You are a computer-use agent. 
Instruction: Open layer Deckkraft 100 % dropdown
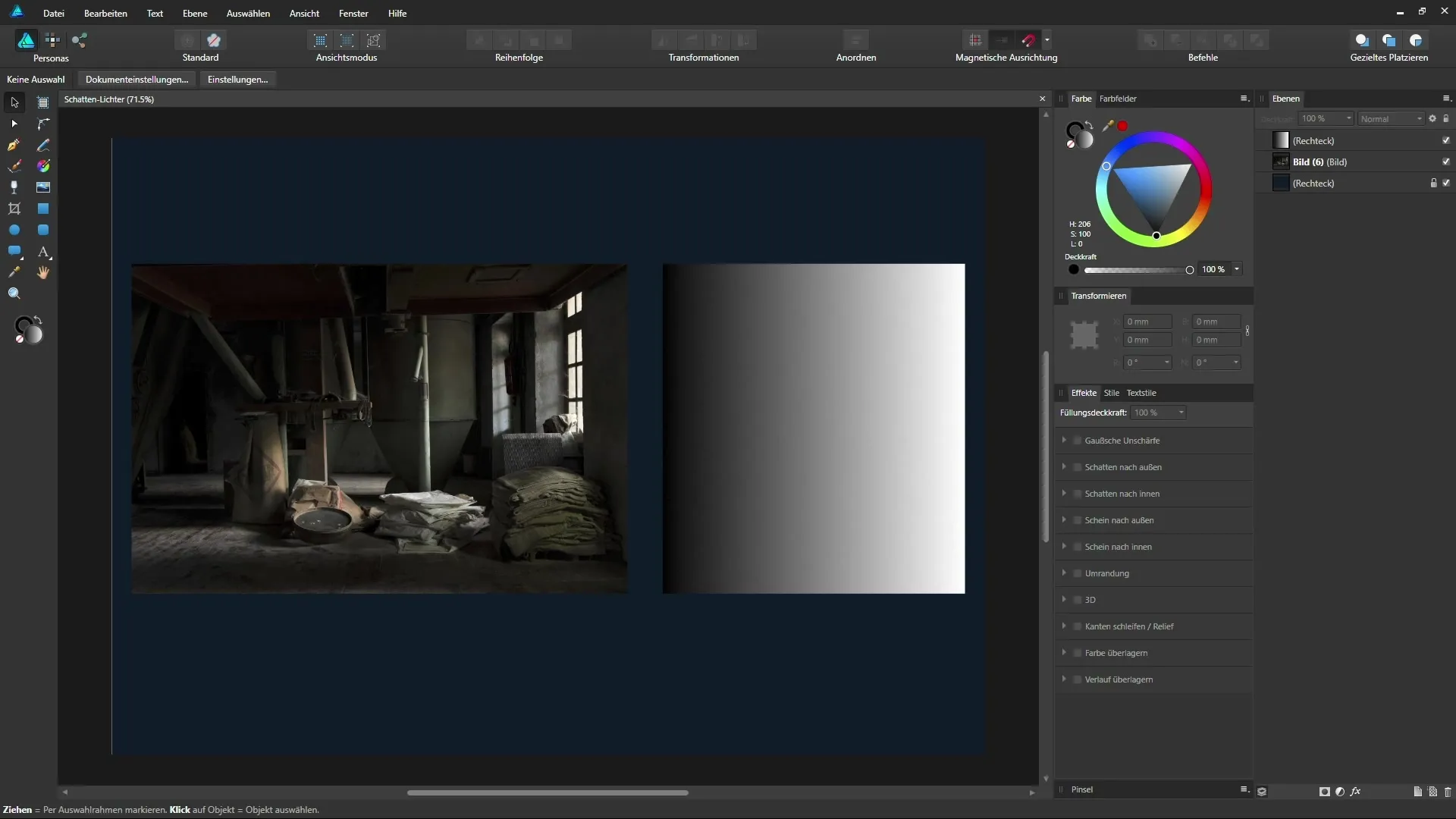1326,119
